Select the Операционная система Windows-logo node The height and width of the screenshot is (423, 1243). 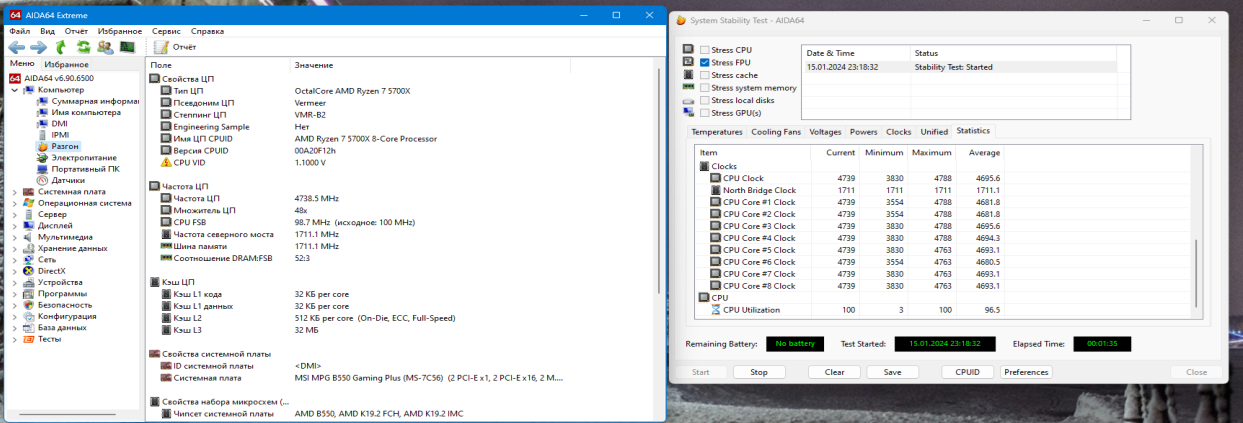[77, 203]
